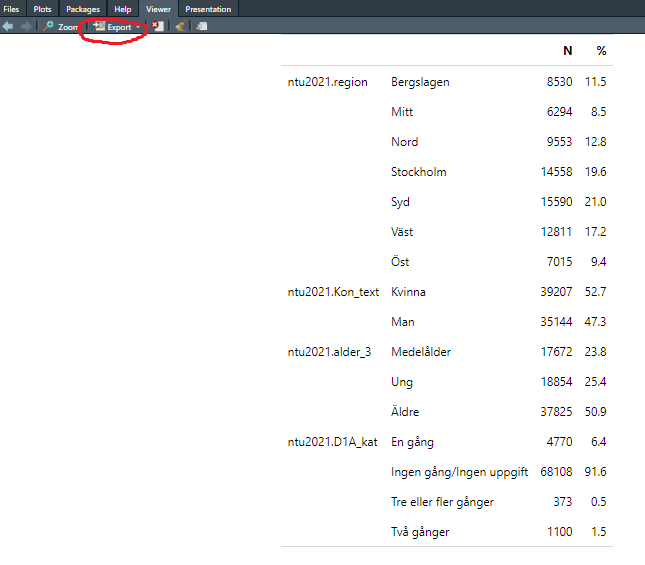Click the N column header
This screenshot has height=565, width=645.
click(x=568, y=50)
